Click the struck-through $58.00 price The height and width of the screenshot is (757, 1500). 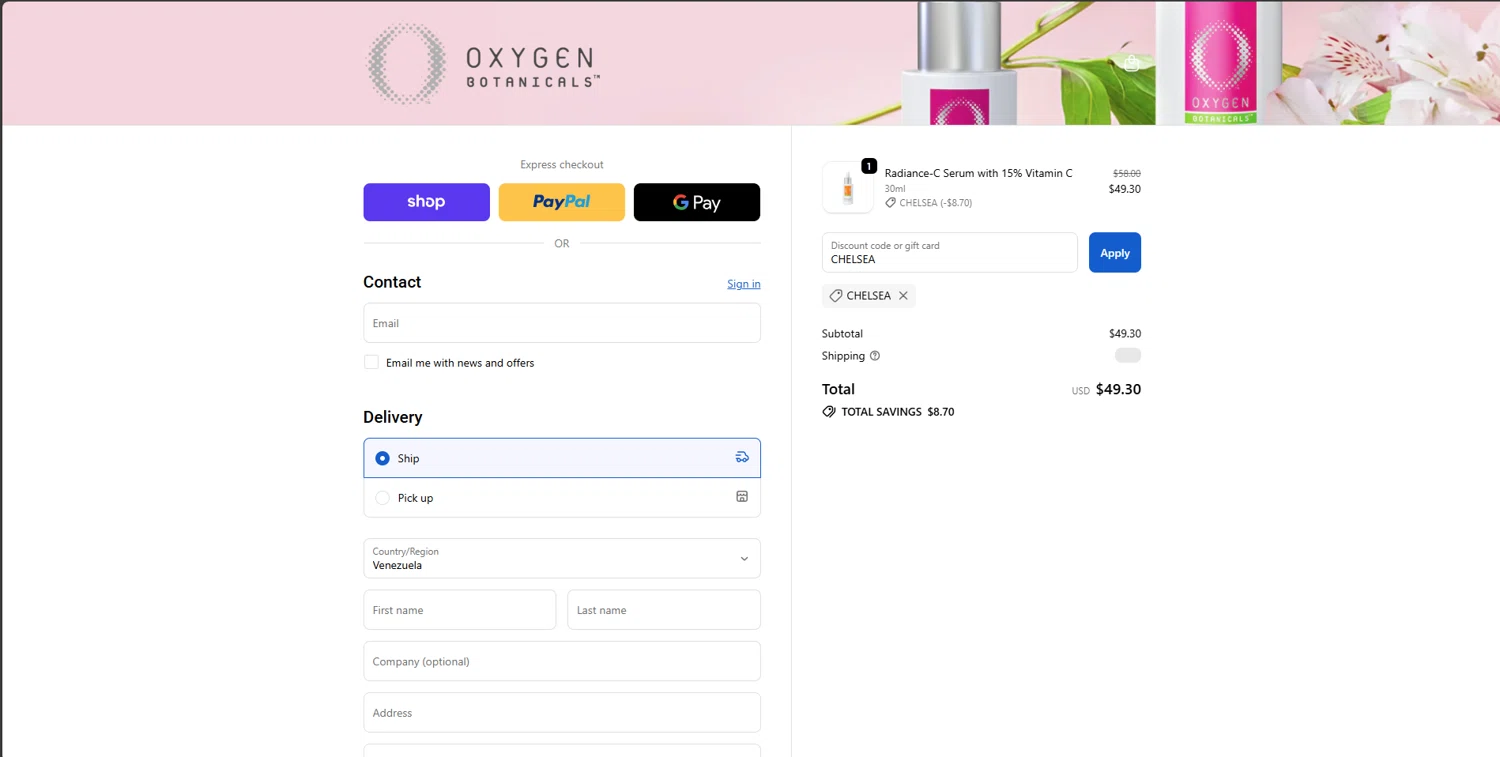coord(1127,174)
